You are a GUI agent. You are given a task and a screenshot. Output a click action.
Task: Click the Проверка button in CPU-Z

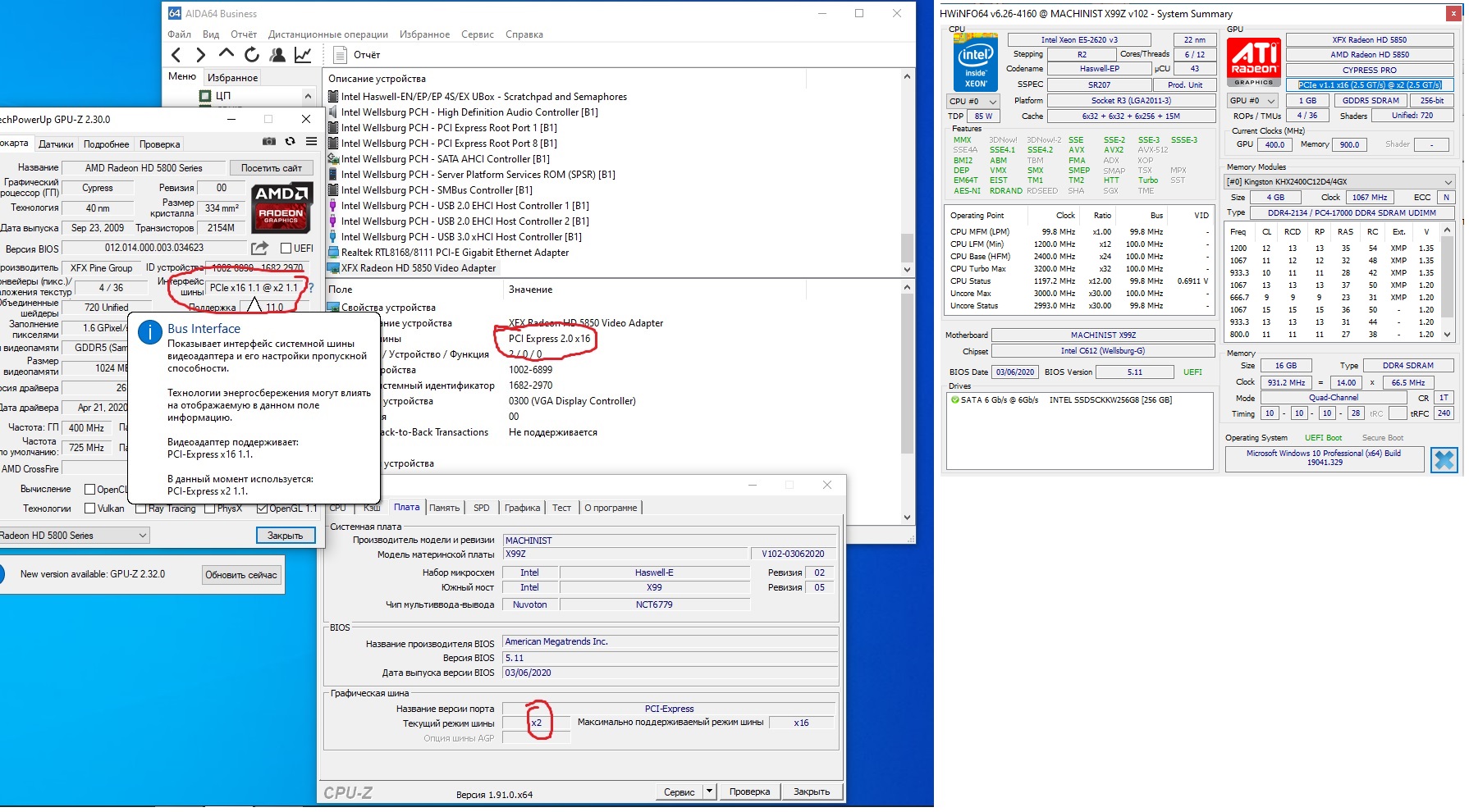(x=749, y=791)
